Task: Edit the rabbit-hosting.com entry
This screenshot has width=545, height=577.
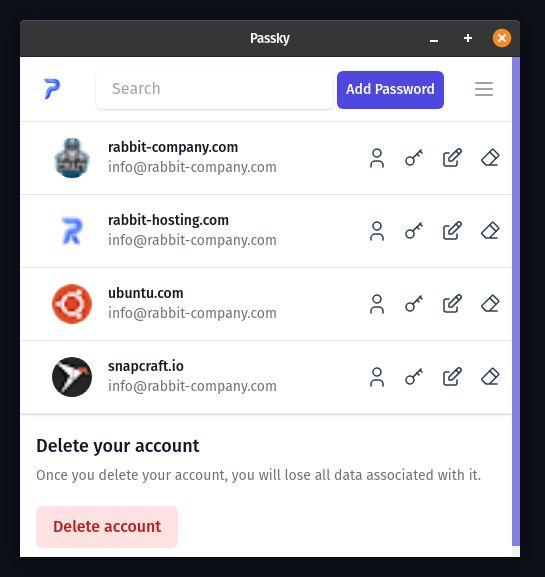Action: tap(452, 231)
